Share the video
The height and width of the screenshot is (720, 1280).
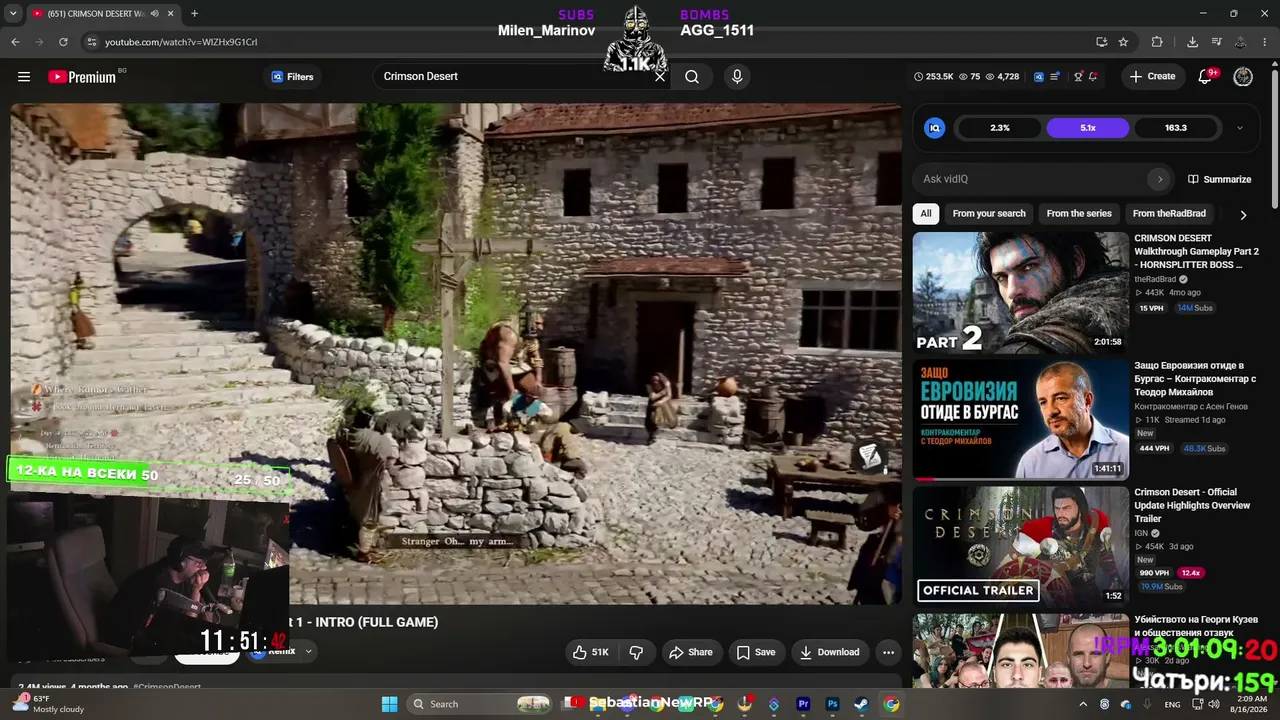pyautogui.click(x=691, y=652)
